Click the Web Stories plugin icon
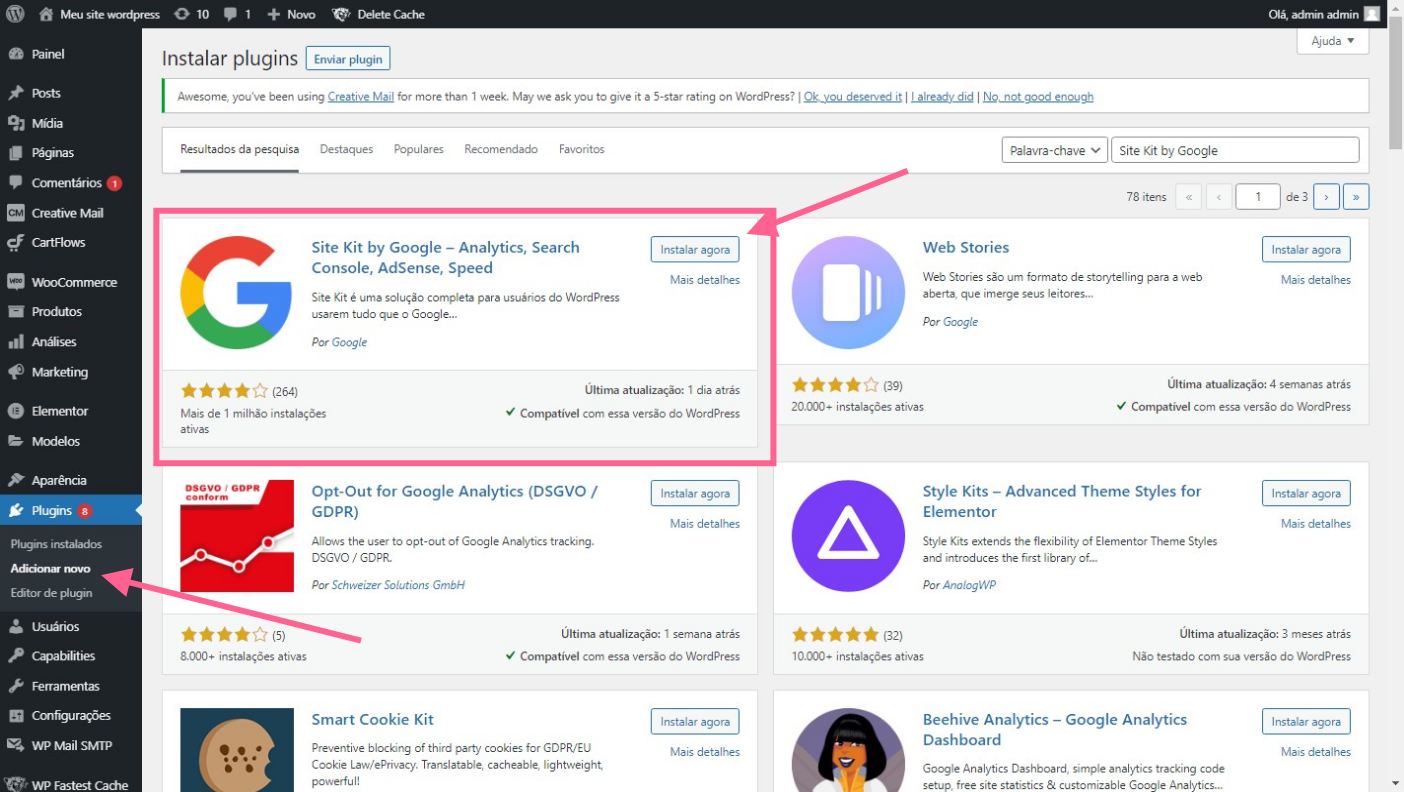Image resolution: width=1404 pixels, height=792 pixels. tap(848, 293)
